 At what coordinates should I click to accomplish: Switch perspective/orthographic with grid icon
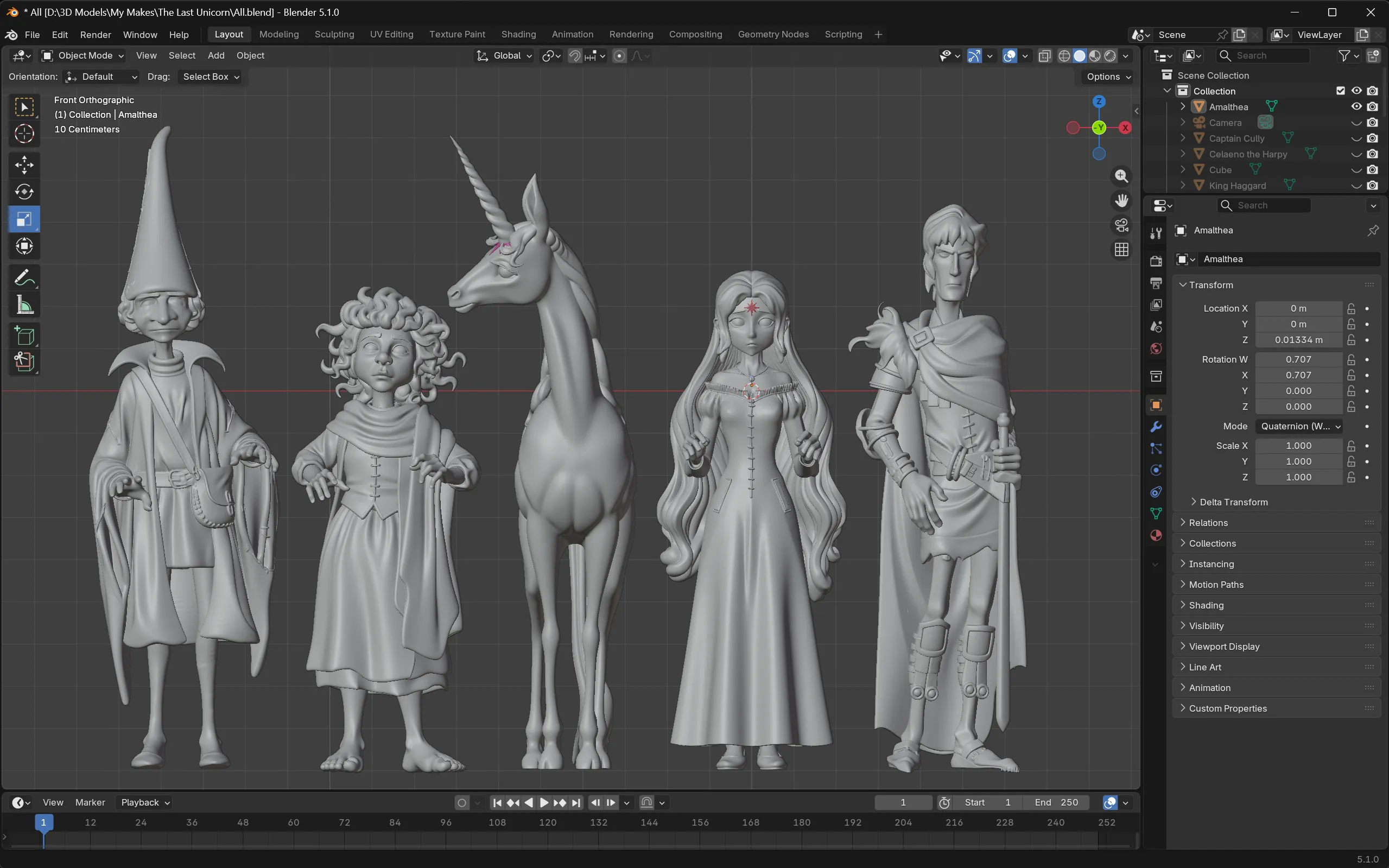1121,250
